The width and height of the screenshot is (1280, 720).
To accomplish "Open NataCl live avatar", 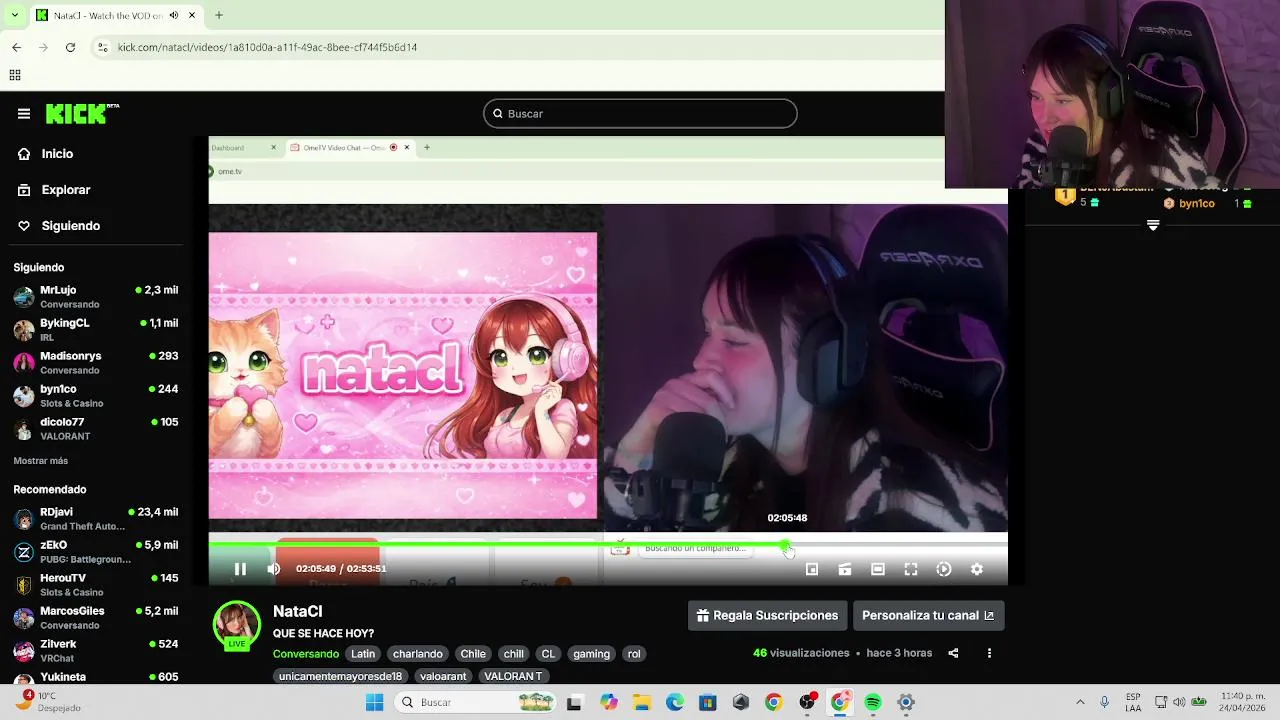I will tap(237, 626).
